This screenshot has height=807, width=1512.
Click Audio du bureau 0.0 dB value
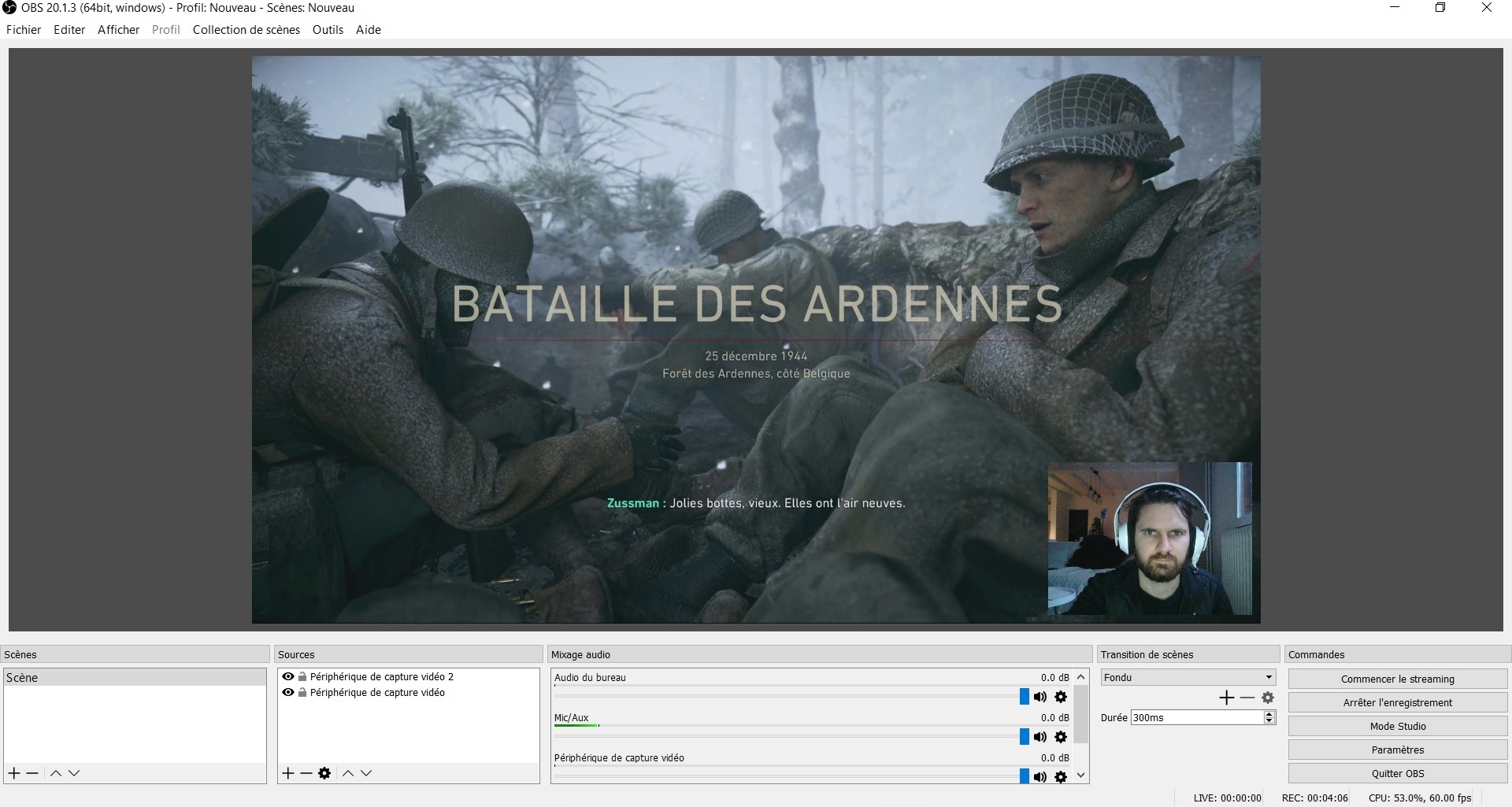[x=1054, y=677]
